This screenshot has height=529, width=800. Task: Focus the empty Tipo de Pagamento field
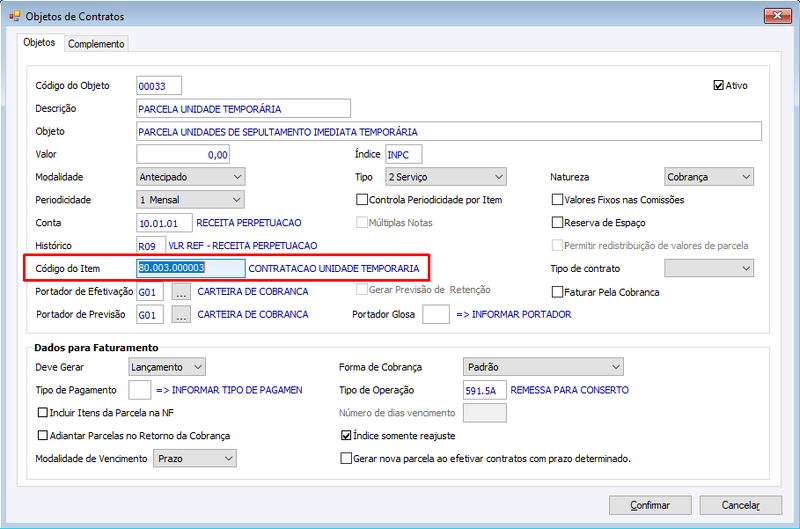[140, 390]
